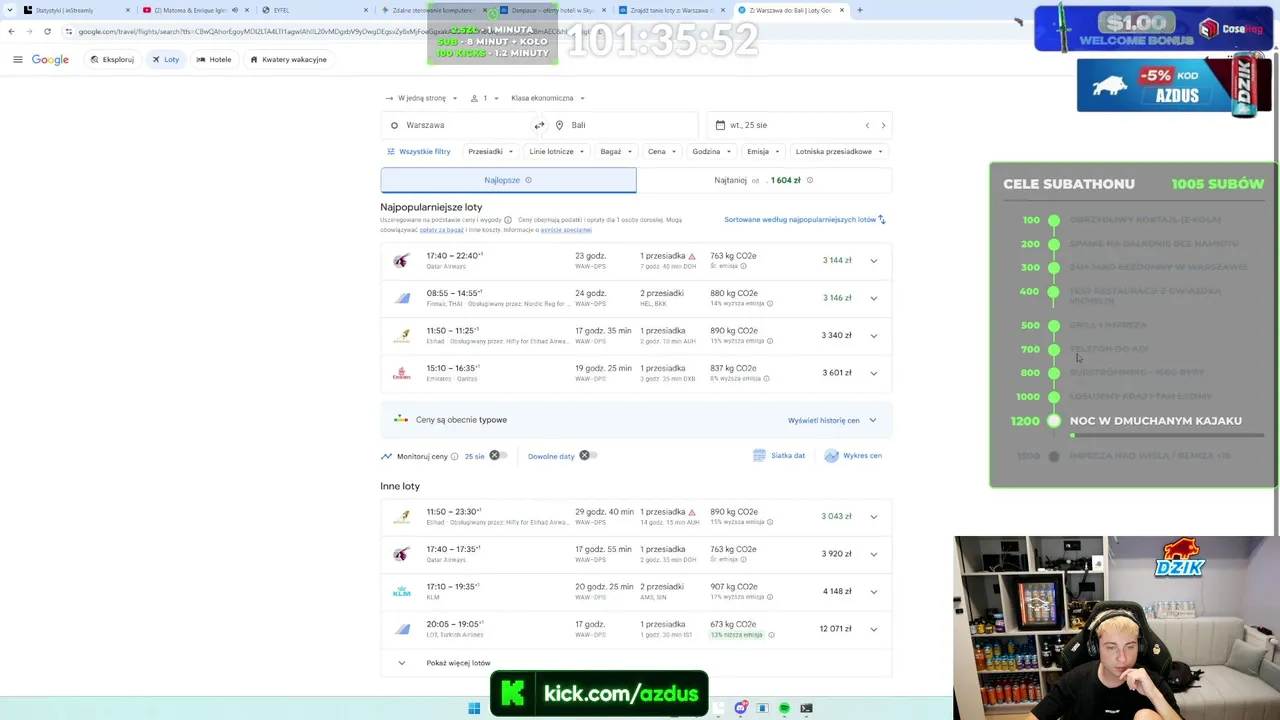This screenshot has width=1280, height=720.
Task: Reload the page with the browser refresh button
Action: 47,31
